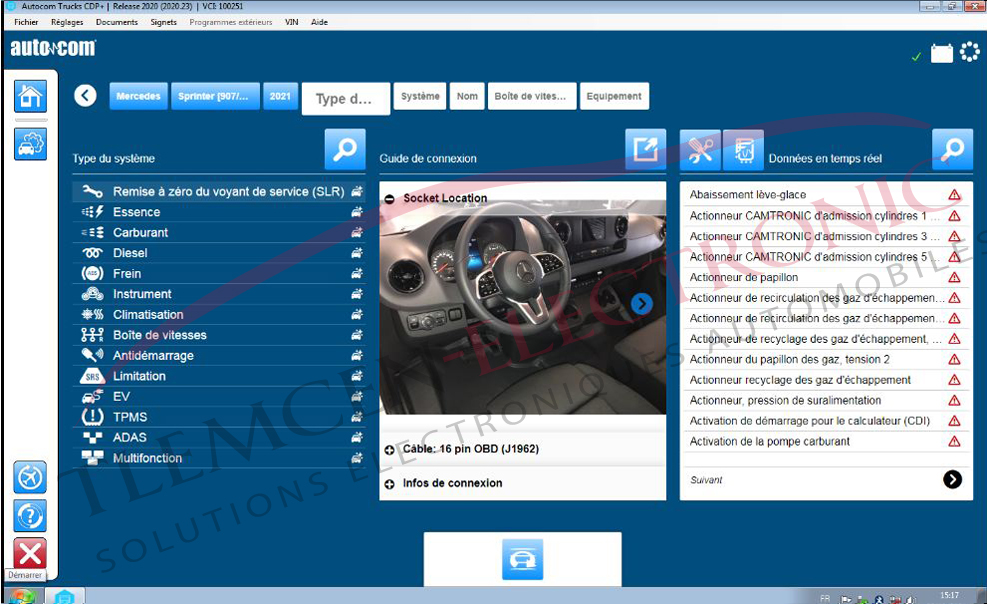
Task: Go to next photo in Socket Location
Action: point(641,304)
